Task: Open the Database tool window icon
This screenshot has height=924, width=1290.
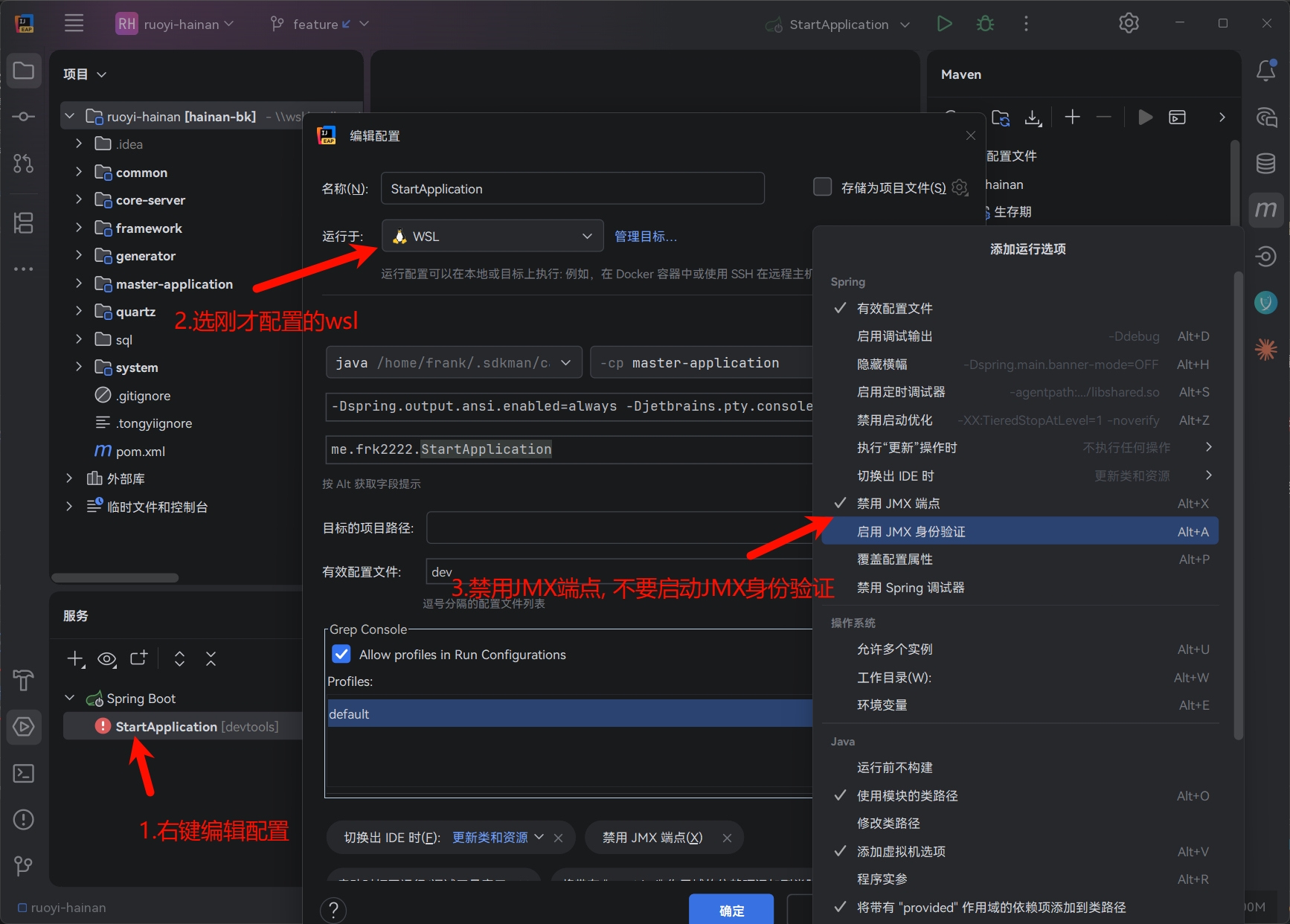Action: point(1266,164)
